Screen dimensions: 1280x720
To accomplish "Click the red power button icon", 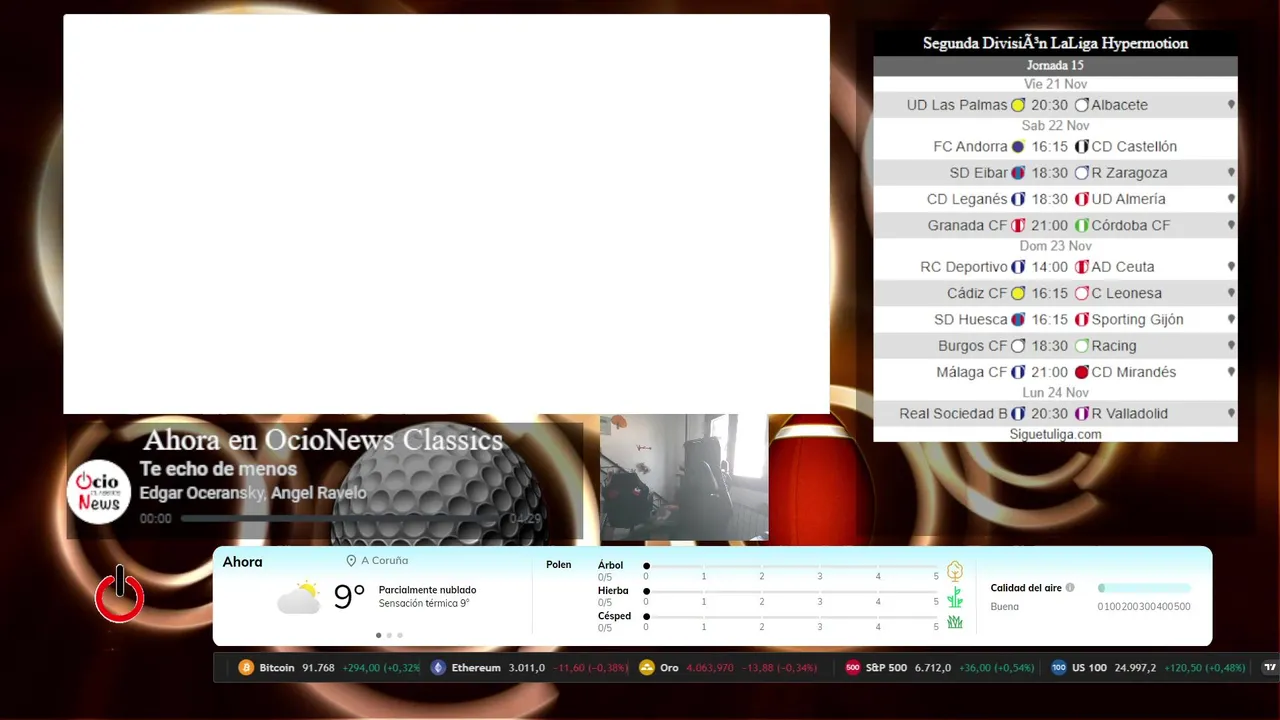I will click(120, 594).
